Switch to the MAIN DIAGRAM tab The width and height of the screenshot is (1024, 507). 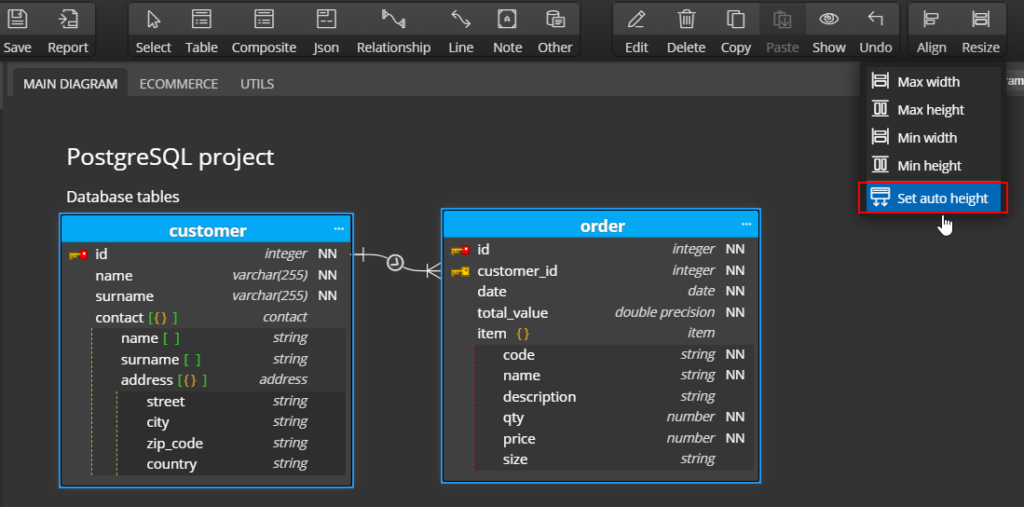[70, 84]
